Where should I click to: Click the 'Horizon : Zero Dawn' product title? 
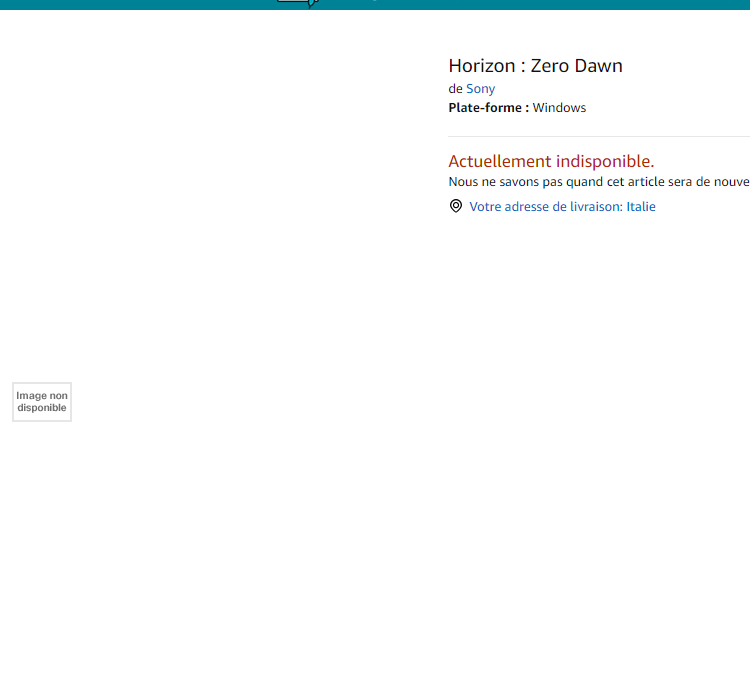pos(535,66)
